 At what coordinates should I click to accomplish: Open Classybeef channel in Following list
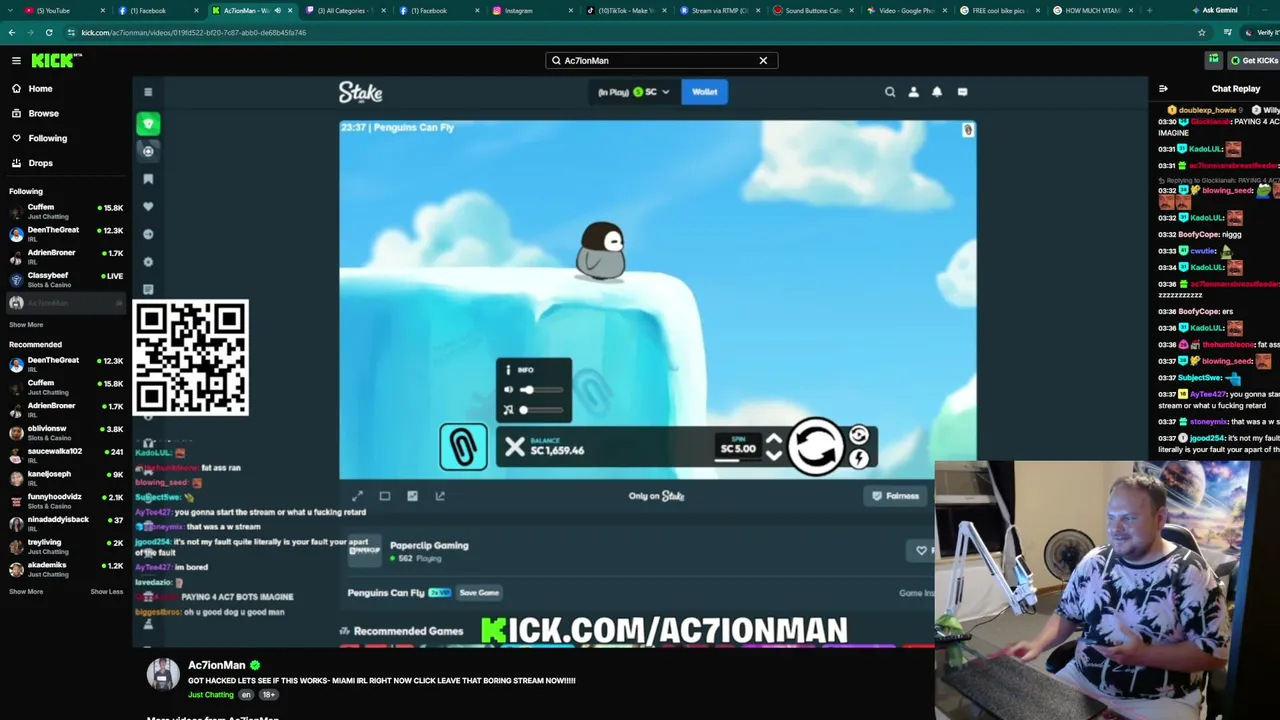[66, 279]
